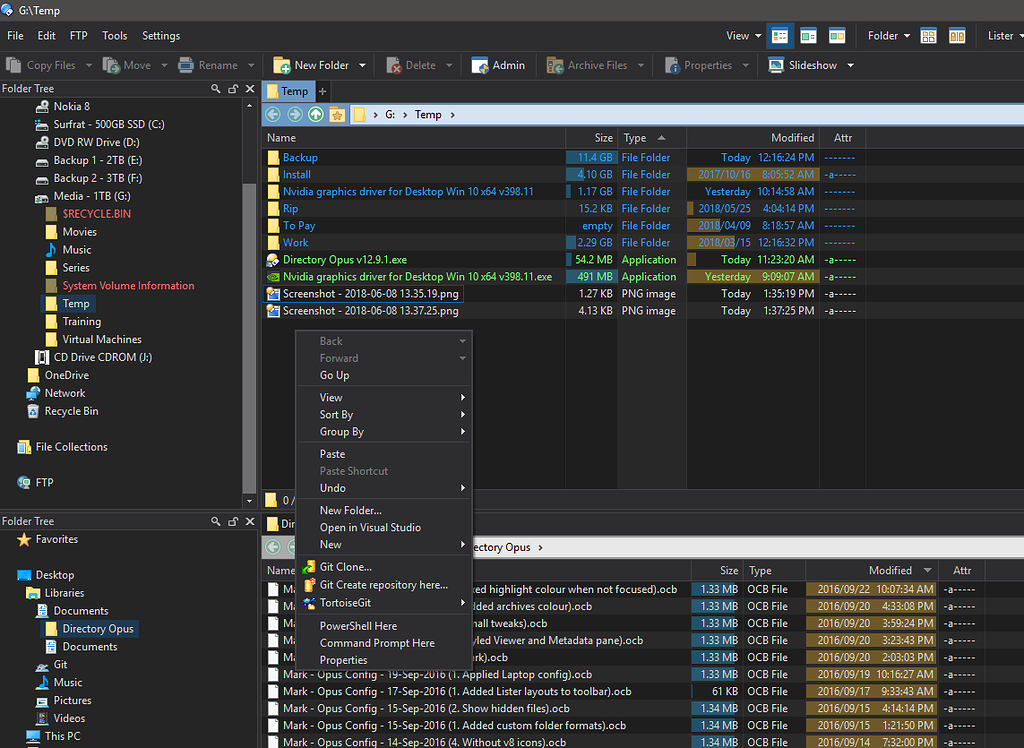Click search icon in top Folder Tree header
Image resolution: width=1024 pixels, height=748 pixels.
pos(216,89)
